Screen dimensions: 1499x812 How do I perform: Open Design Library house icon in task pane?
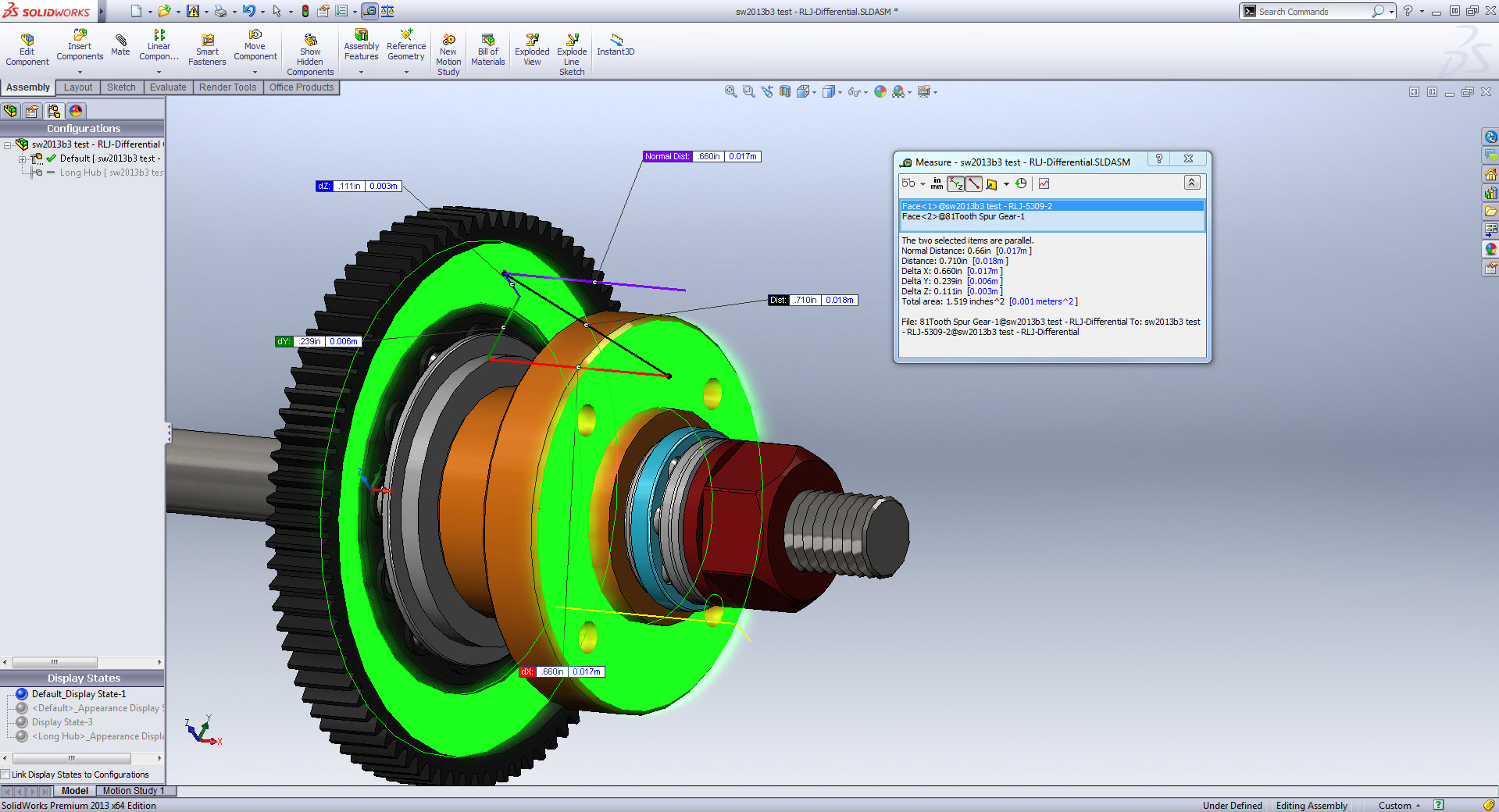[1490, 174]
